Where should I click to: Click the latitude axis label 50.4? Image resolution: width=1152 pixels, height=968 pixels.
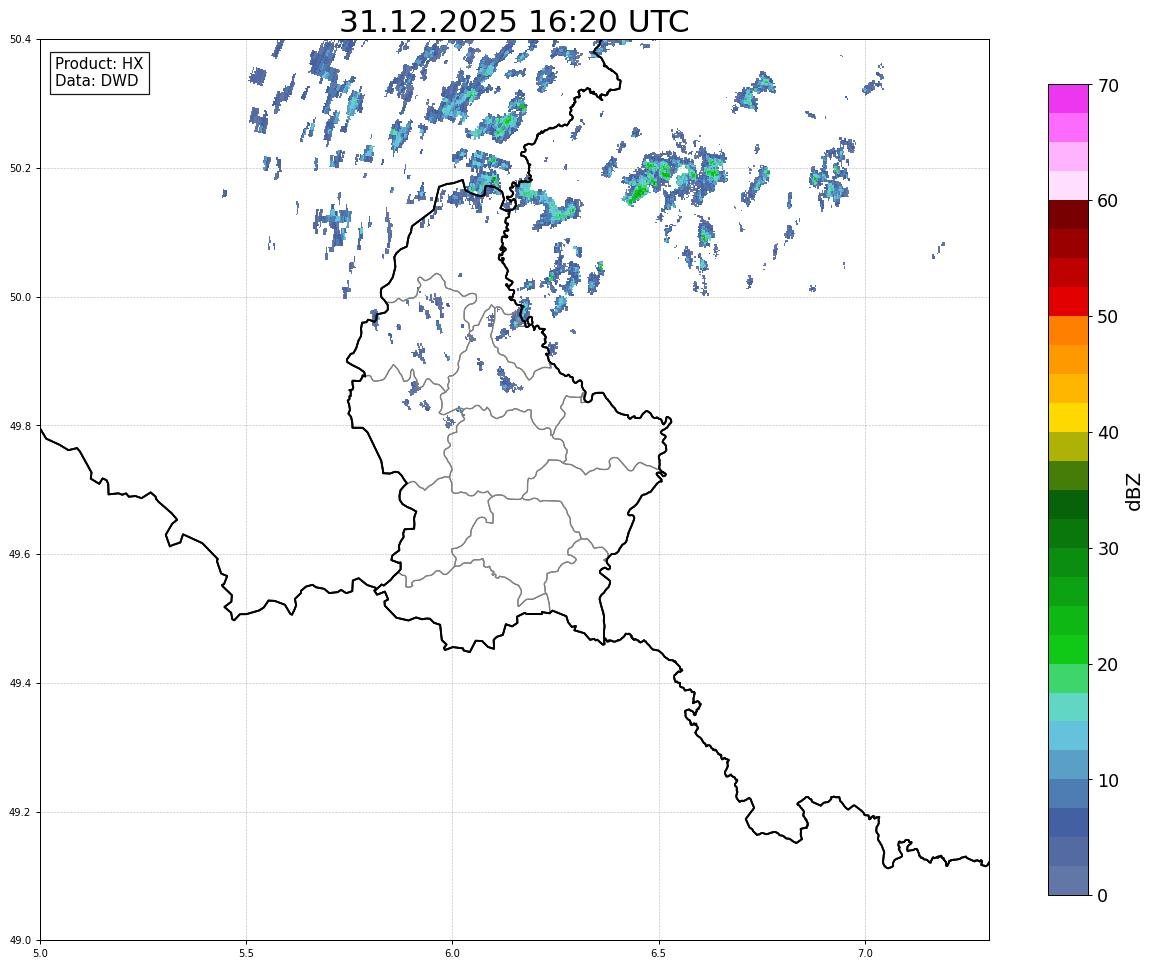(x=19, y=39)
